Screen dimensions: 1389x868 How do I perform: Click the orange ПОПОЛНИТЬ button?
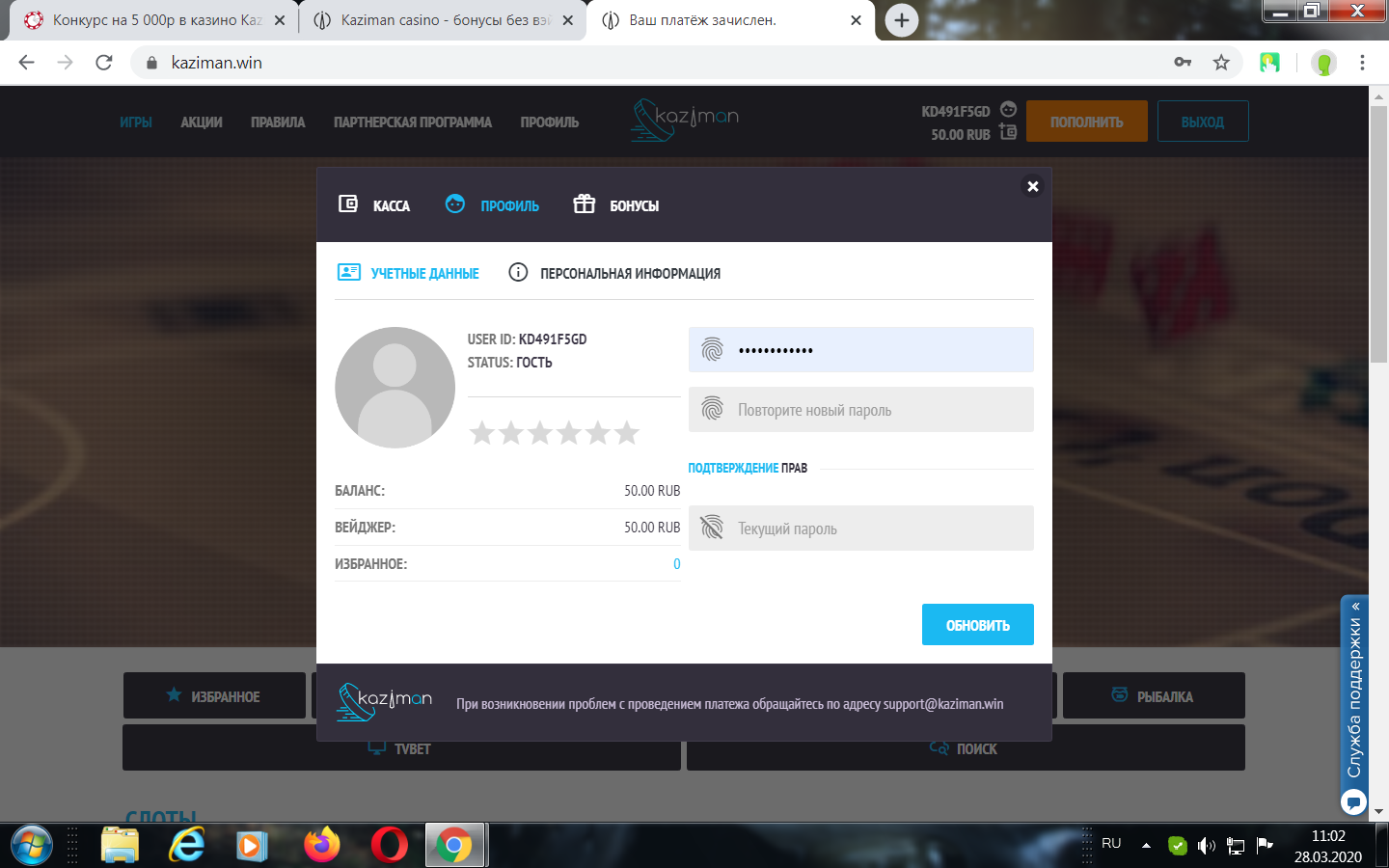(x=1087, y=122)
